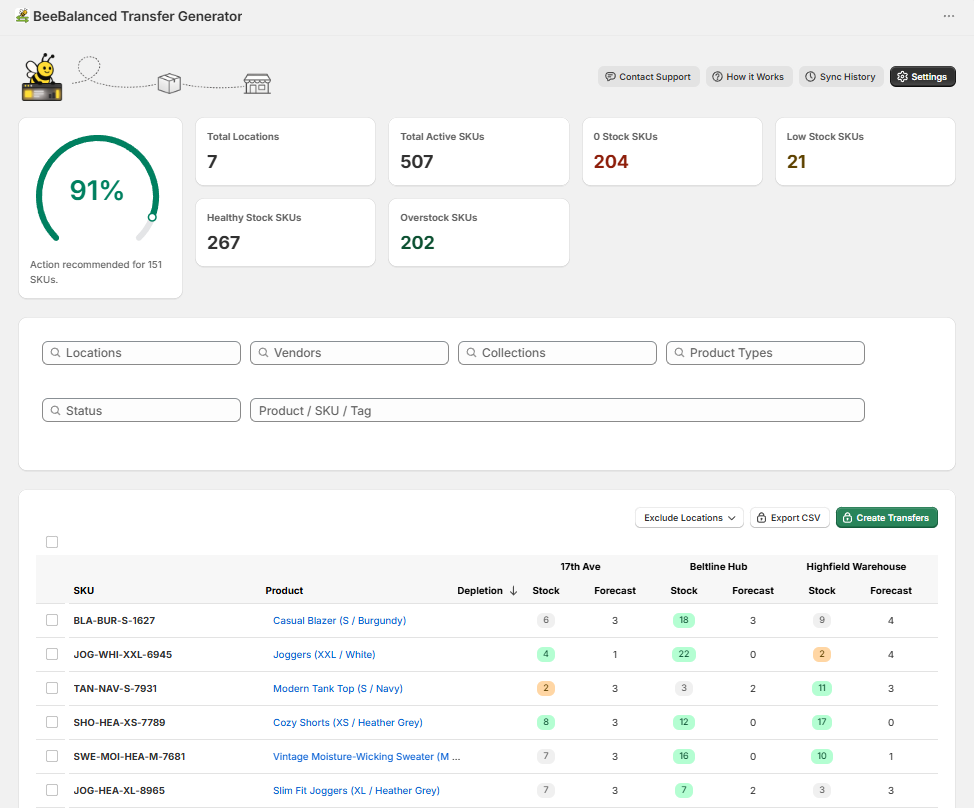Click the Healthy Stock SKUs card
Screen dimensions: 974x808
[285, 233]
